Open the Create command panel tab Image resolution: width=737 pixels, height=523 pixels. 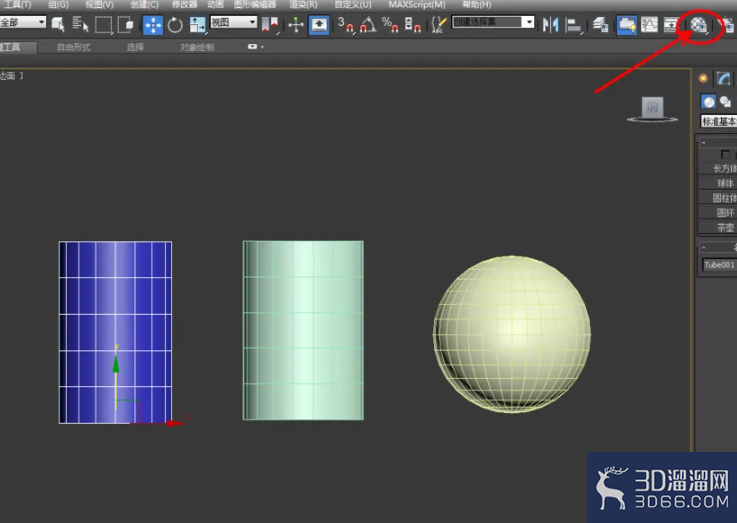tap(703, 78)
